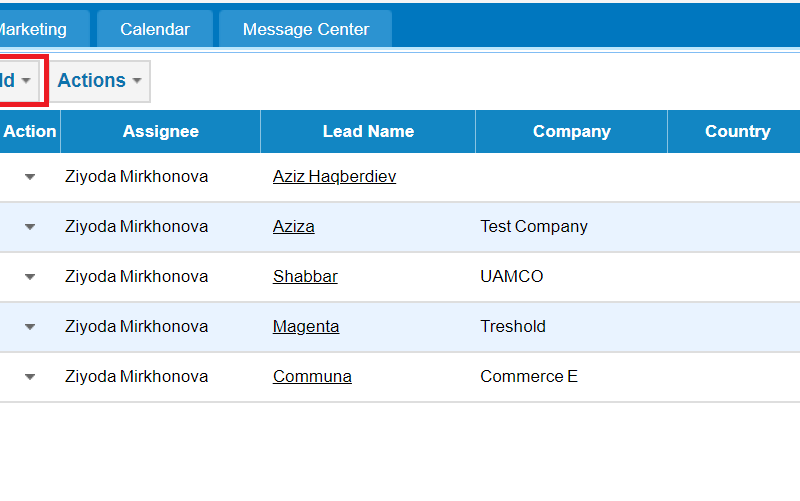800x501 pixels.
Task: Sort by Assignee column header
Action: pos(161,132)
